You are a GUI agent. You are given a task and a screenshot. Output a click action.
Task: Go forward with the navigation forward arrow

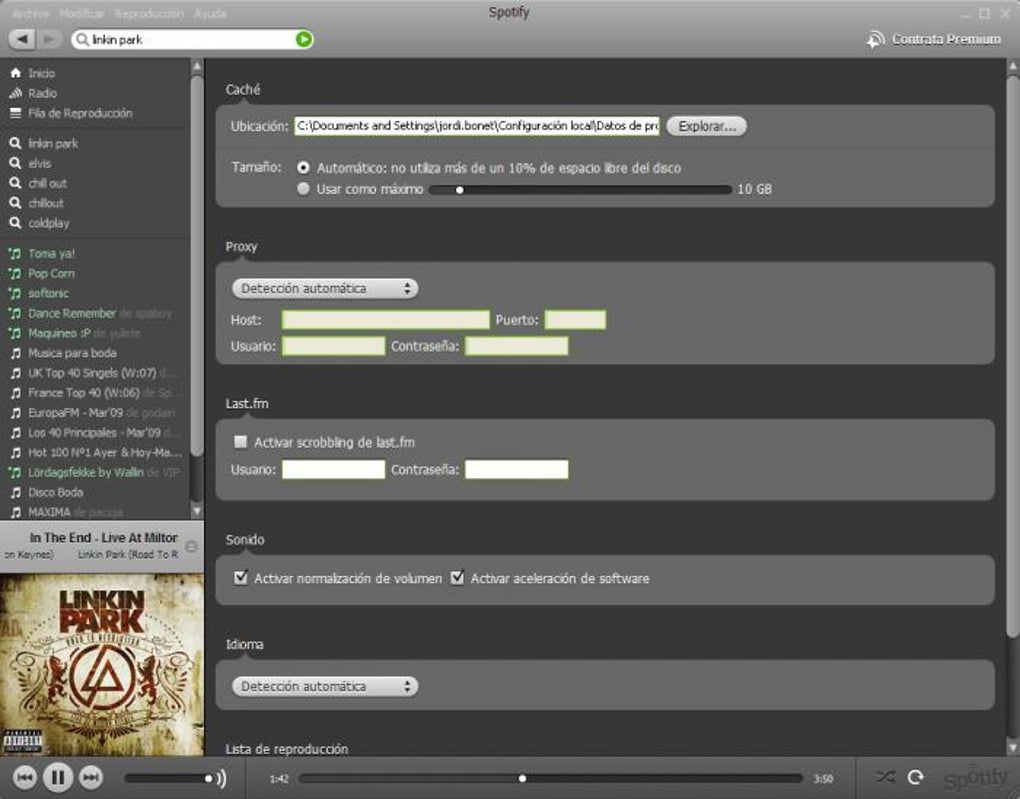point(49,40)
